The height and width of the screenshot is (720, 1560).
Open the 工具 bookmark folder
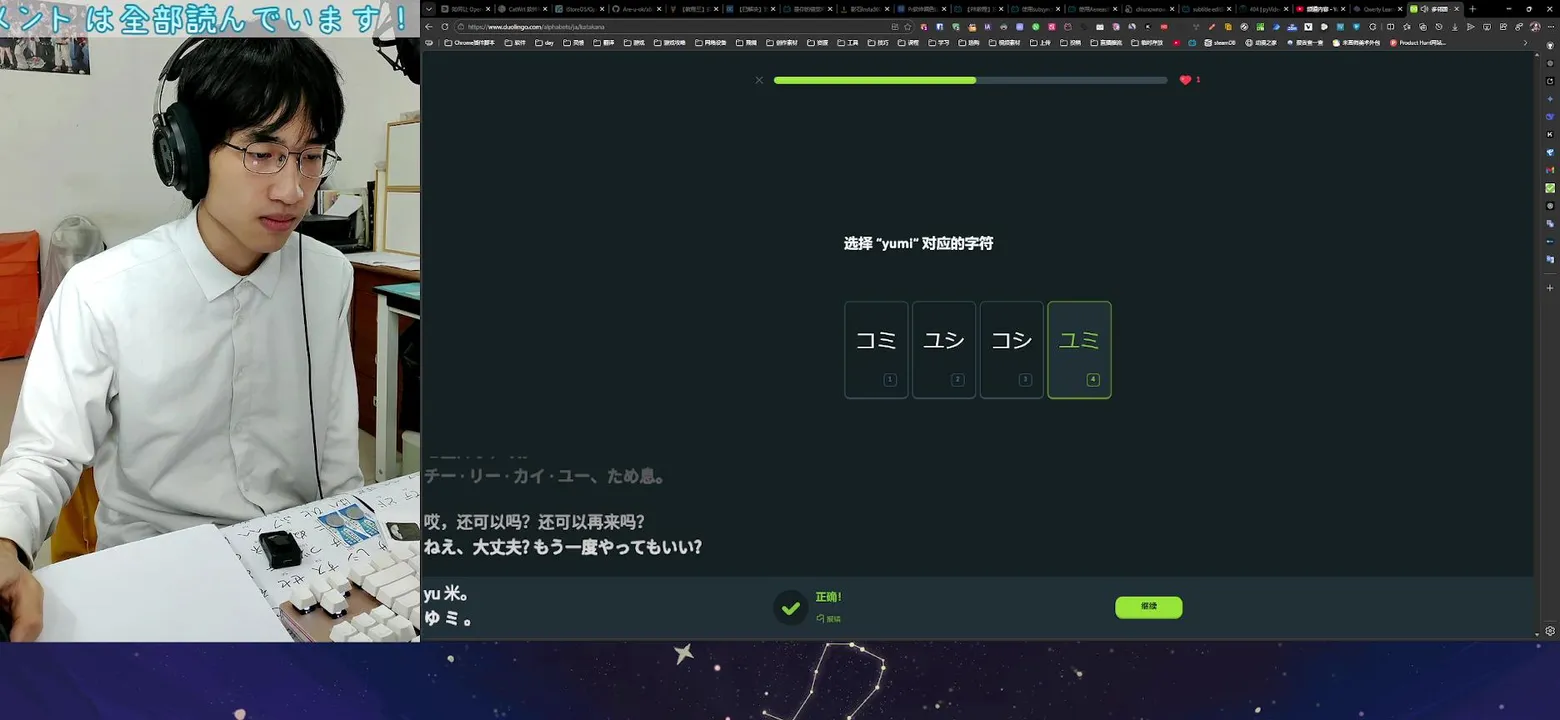(848, 43)
